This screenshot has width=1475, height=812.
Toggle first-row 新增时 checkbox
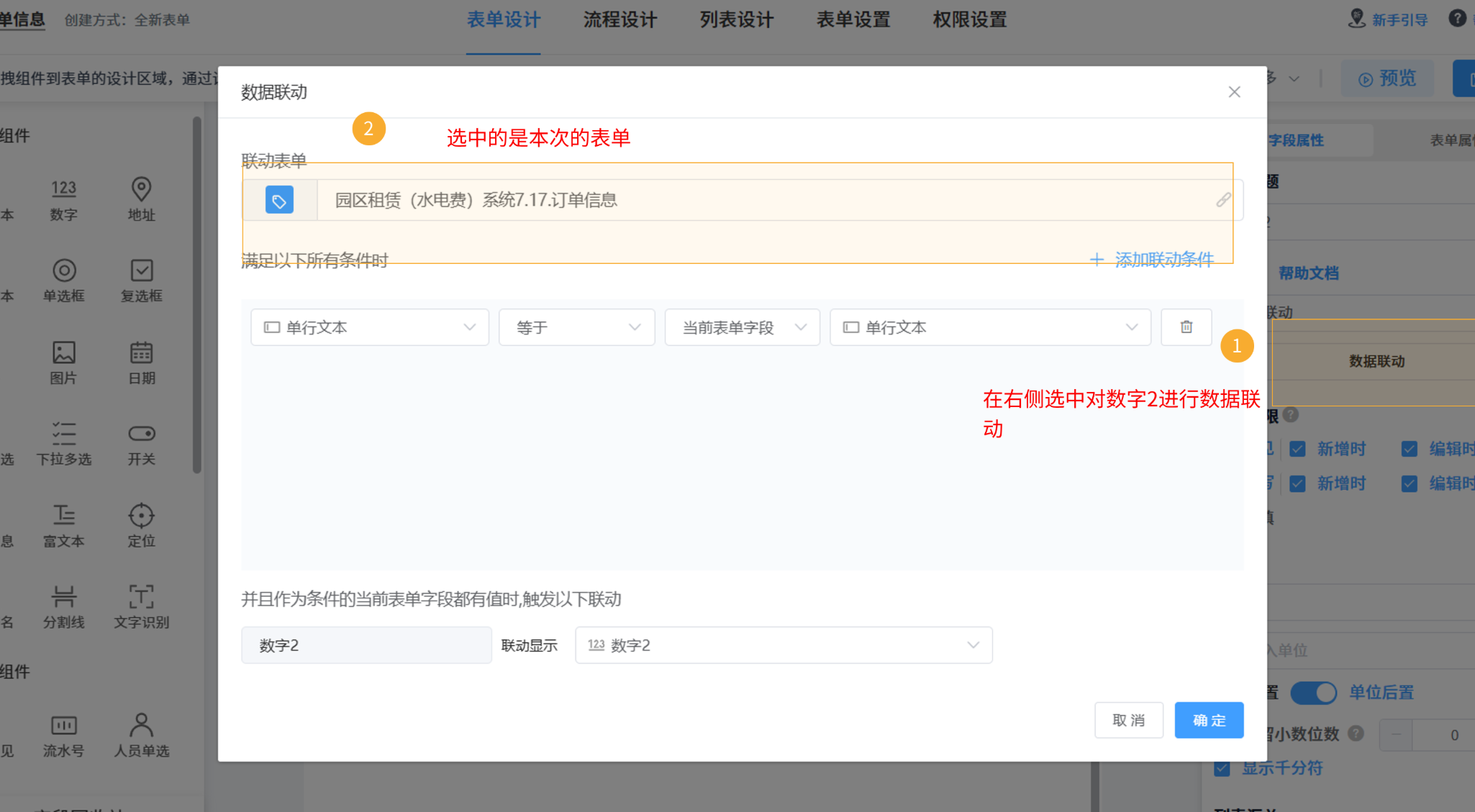(1297, 449)
